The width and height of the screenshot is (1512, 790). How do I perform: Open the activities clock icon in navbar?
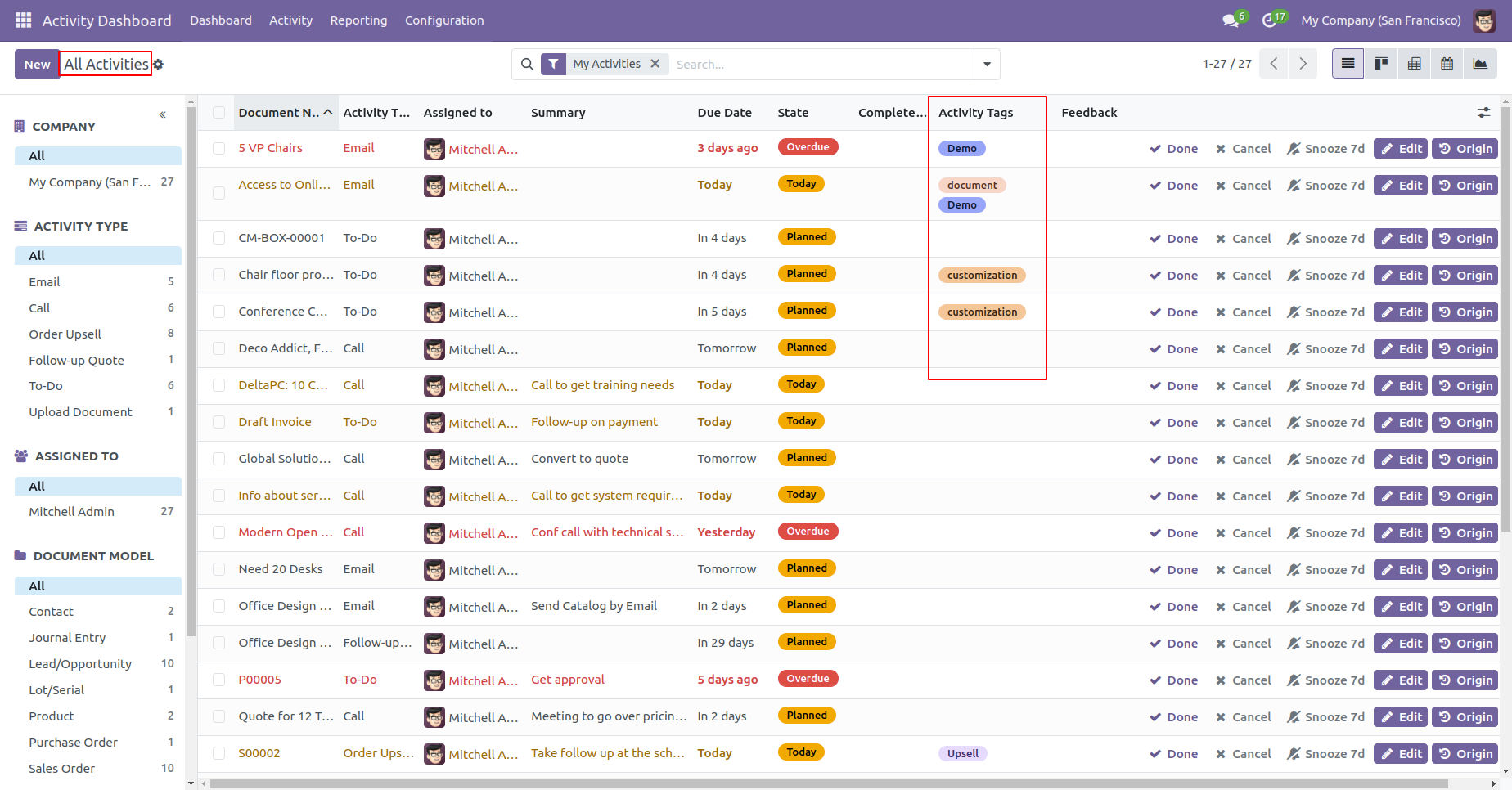coord(1270,20)
